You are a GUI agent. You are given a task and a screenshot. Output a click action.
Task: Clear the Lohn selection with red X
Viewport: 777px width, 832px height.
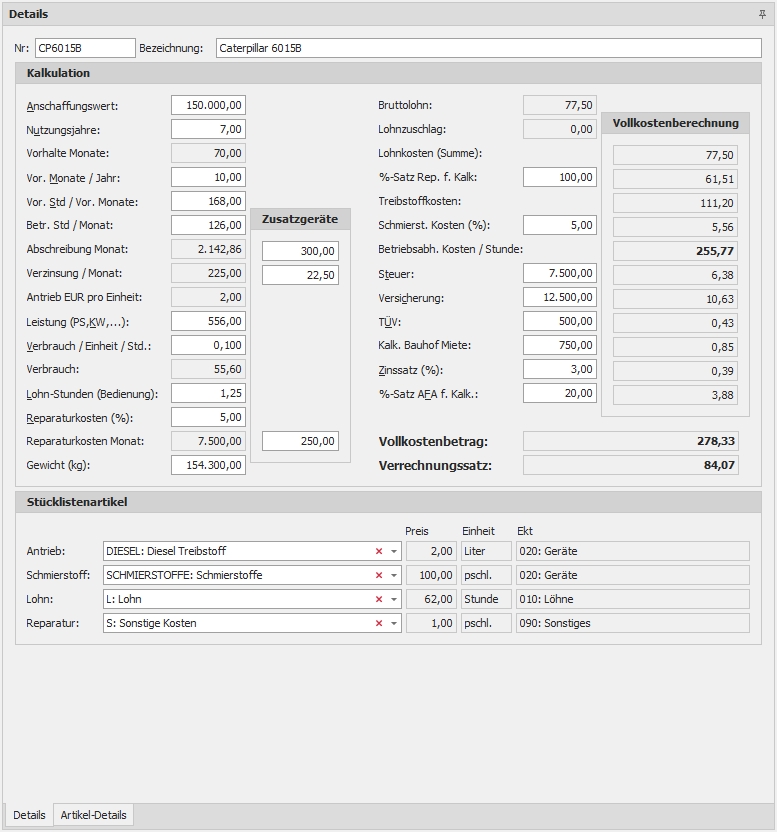tap(379, 599)
